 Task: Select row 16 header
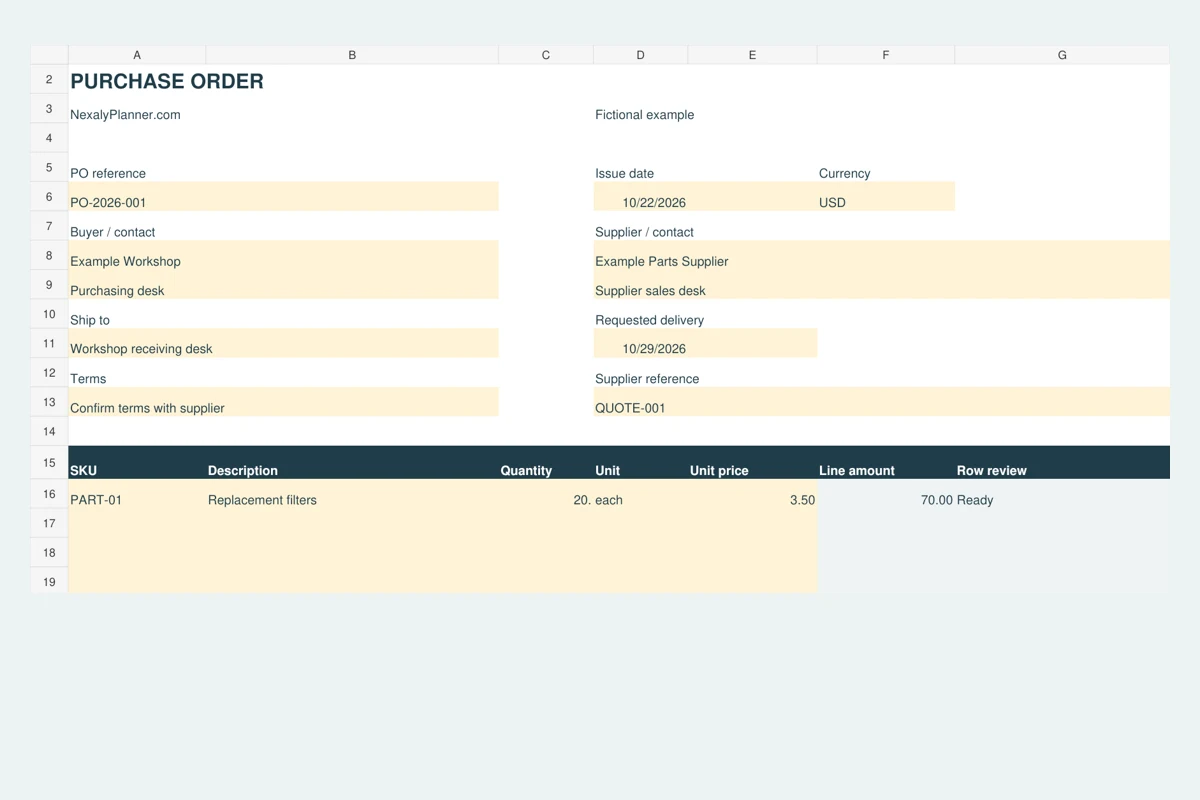pos(49,494)
